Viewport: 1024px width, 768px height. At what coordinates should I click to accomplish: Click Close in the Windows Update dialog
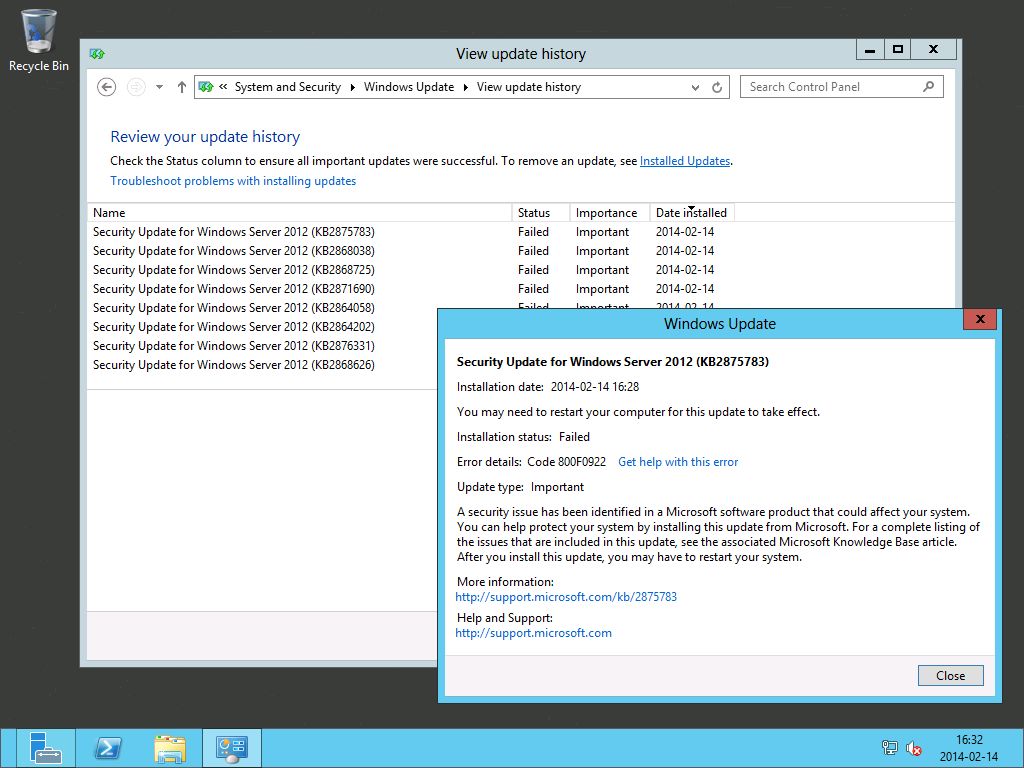[950, 675]
